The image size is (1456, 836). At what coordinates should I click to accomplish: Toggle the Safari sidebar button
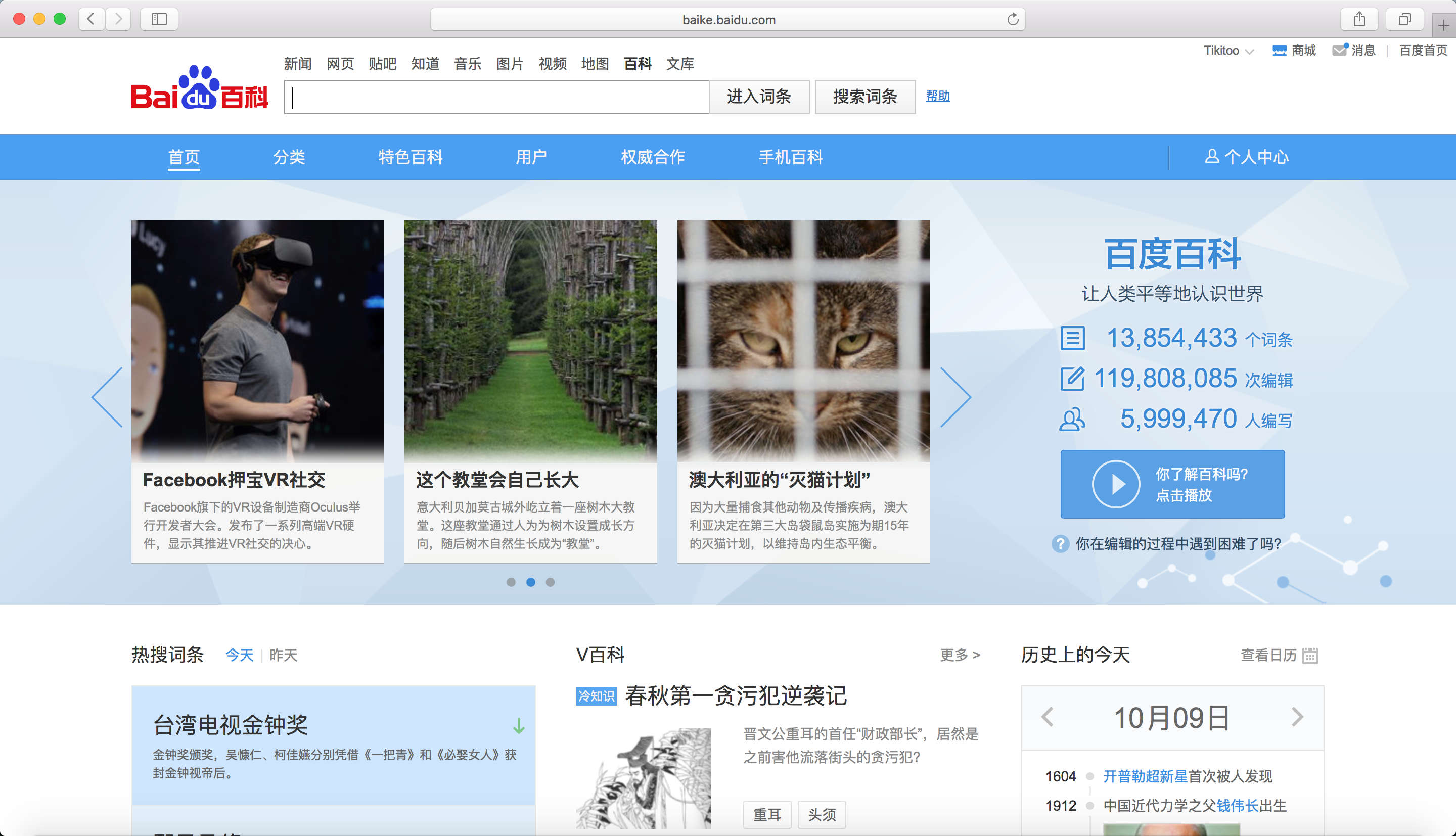click(159, 19)
